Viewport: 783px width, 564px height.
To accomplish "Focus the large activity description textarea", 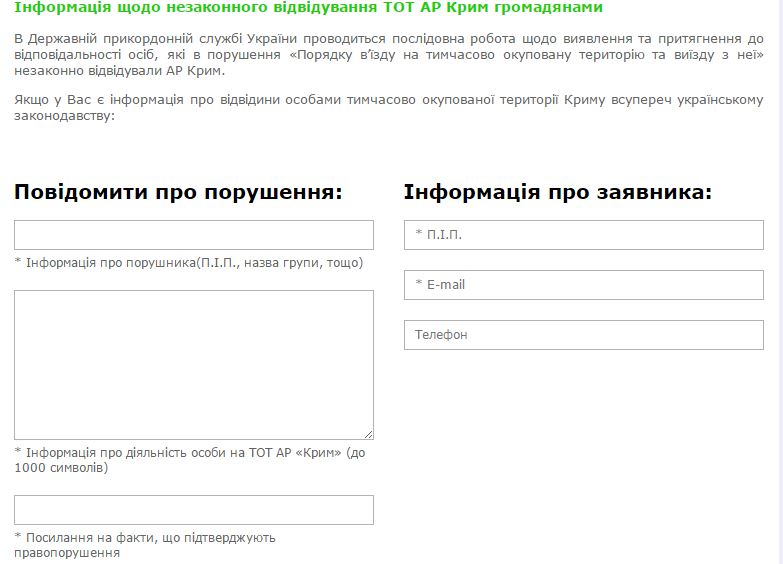I will tap(193, 364).
